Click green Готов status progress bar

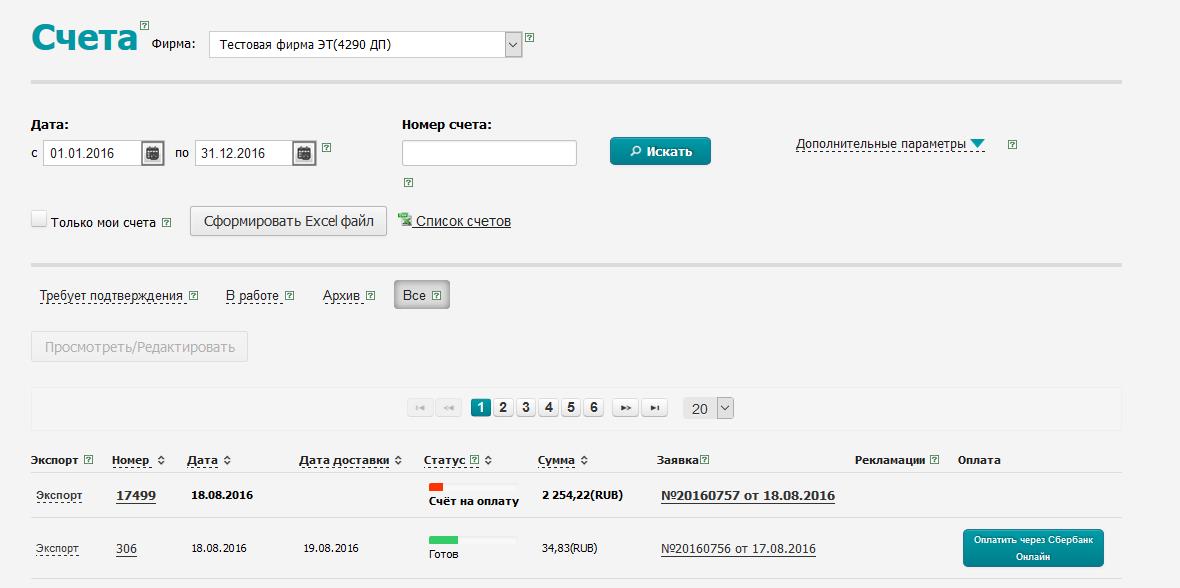[443, 540]
